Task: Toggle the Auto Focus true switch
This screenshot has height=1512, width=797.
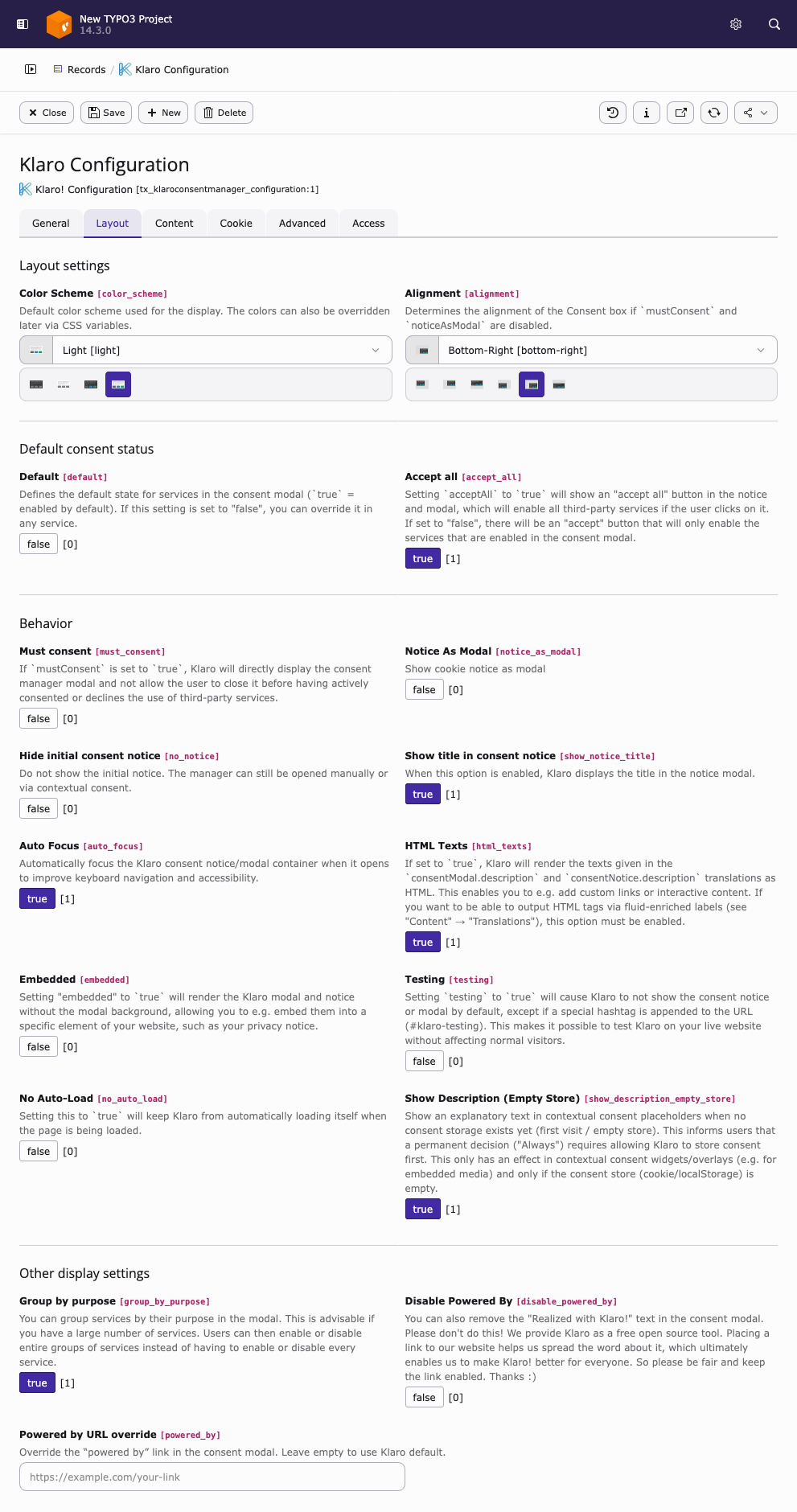Action: point(37,899)
